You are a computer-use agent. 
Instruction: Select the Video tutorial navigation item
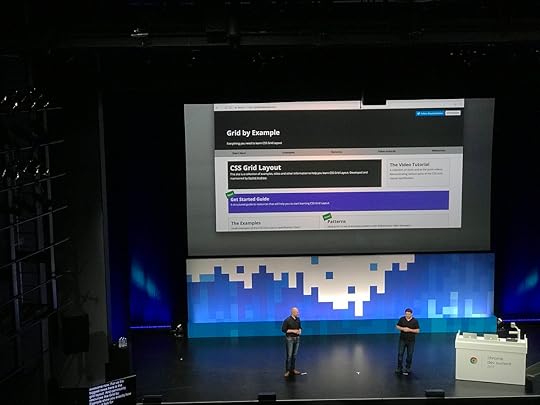pyautogui.click(x=387, y=151)
